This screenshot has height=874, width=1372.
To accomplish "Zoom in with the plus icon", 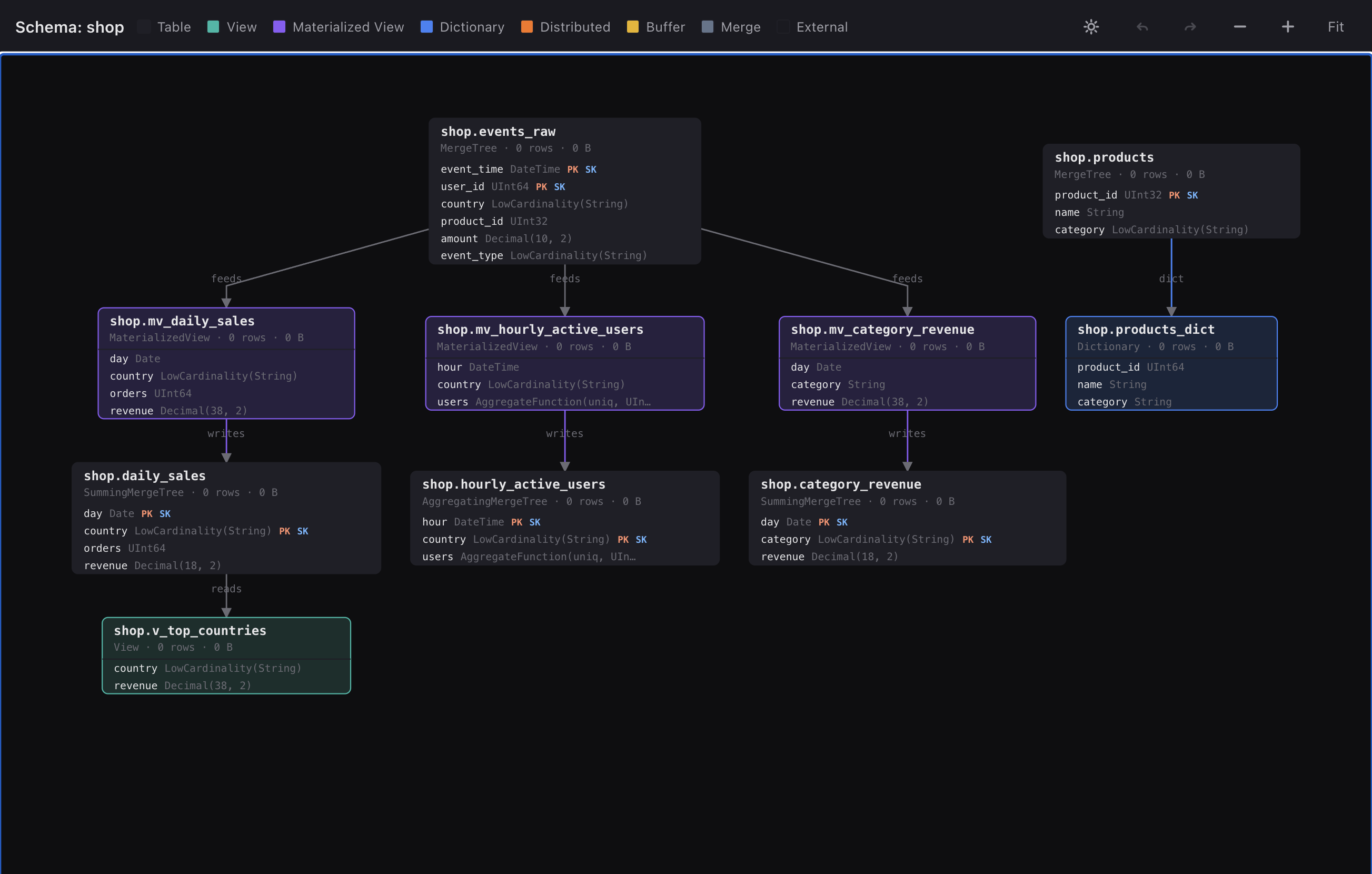I will 1288,27.
